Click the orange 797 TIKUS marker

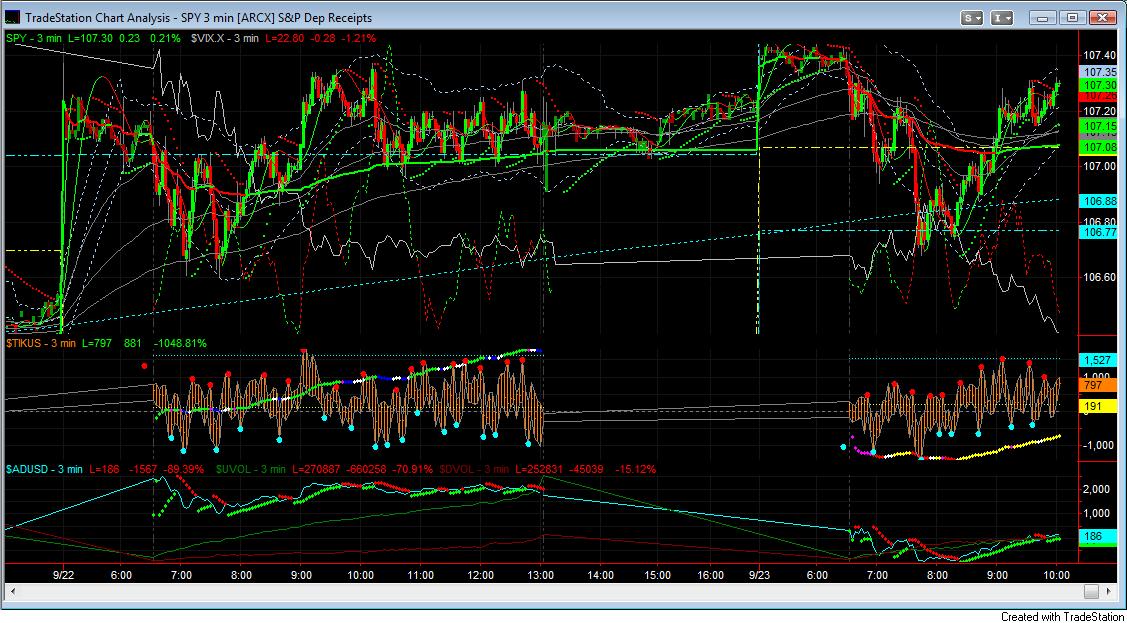(x=1099, y=385)
